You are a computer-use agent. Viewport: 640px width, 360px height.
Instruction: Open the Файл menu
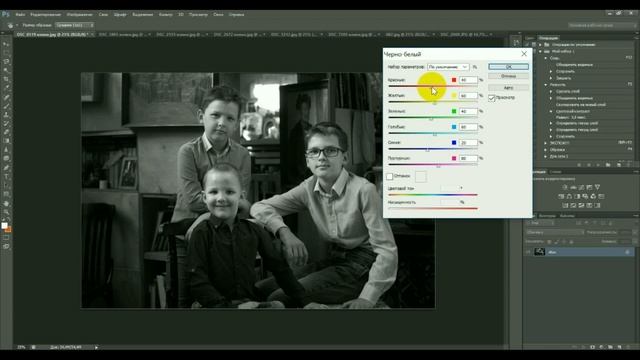point(20,15)
